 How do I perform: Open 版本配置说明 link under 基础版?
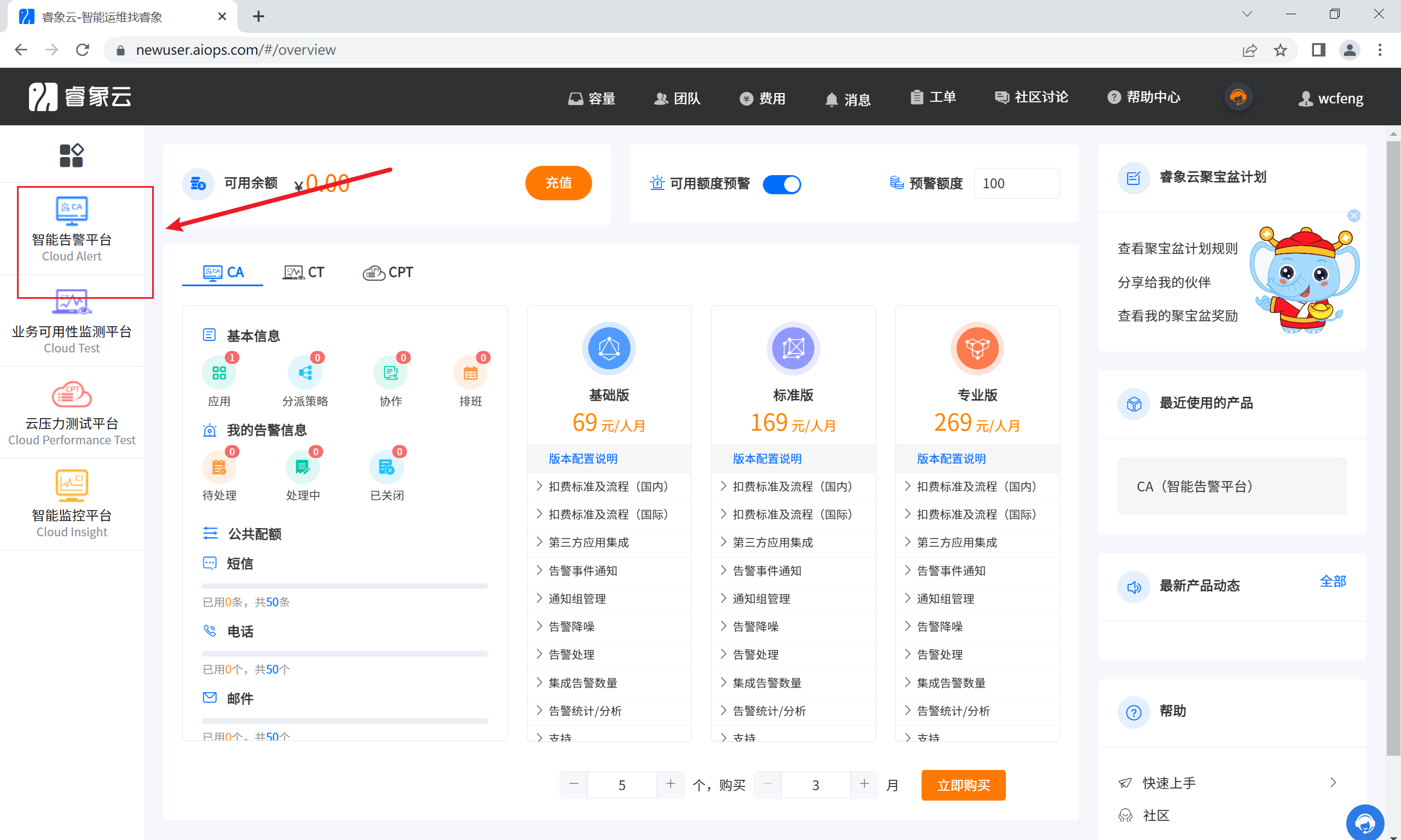[583, 459]
